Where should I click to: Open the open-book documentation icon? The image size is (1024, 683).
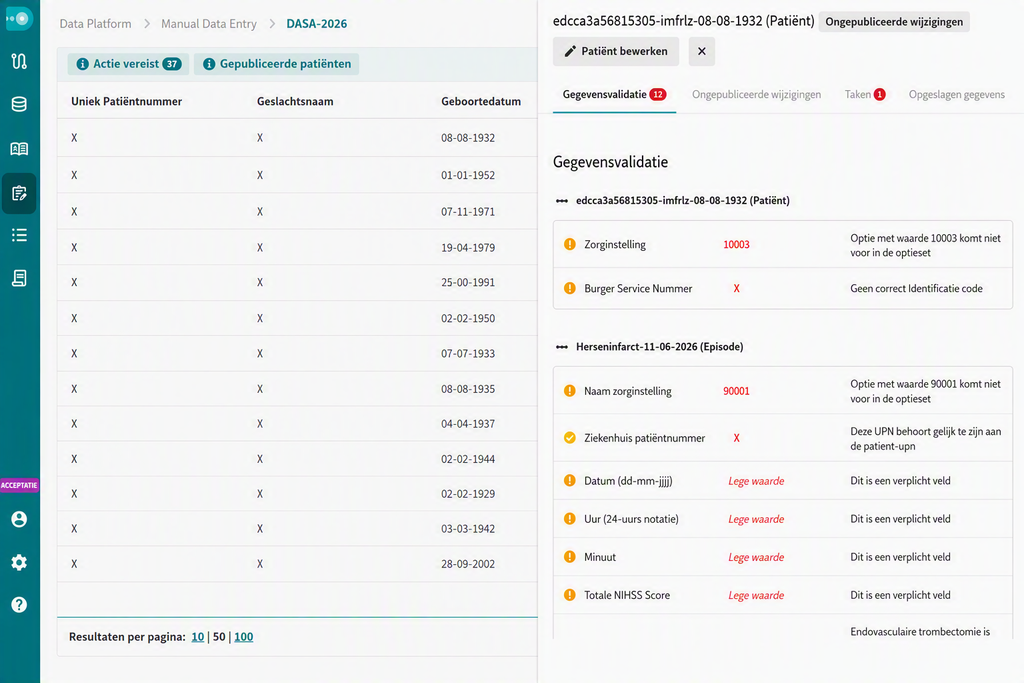[x=19, y=149]
